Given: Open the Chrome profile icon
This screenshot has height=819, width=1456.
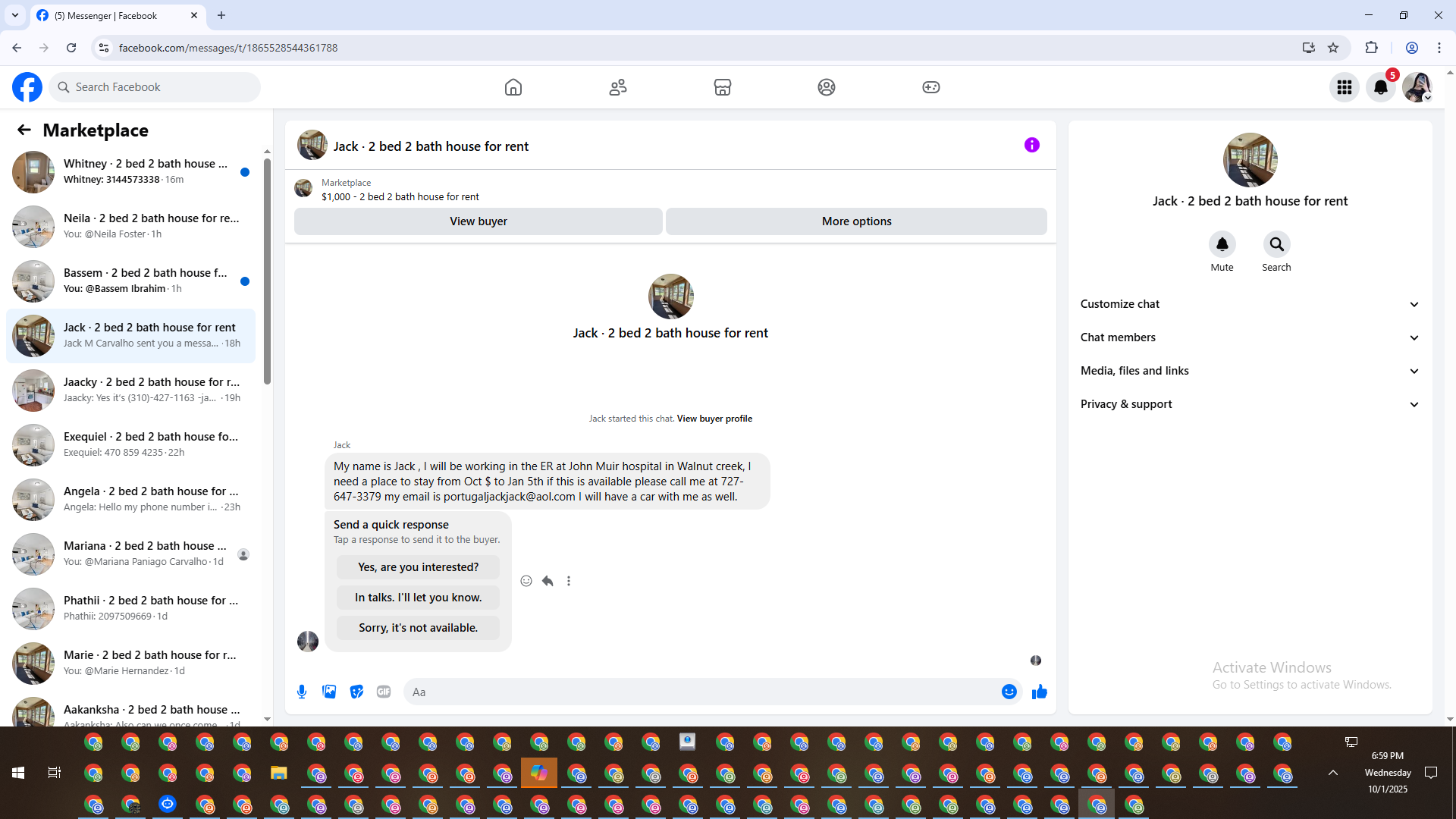Looking at the screenshot, I should pyautogui.click(x=1412, y=48).
